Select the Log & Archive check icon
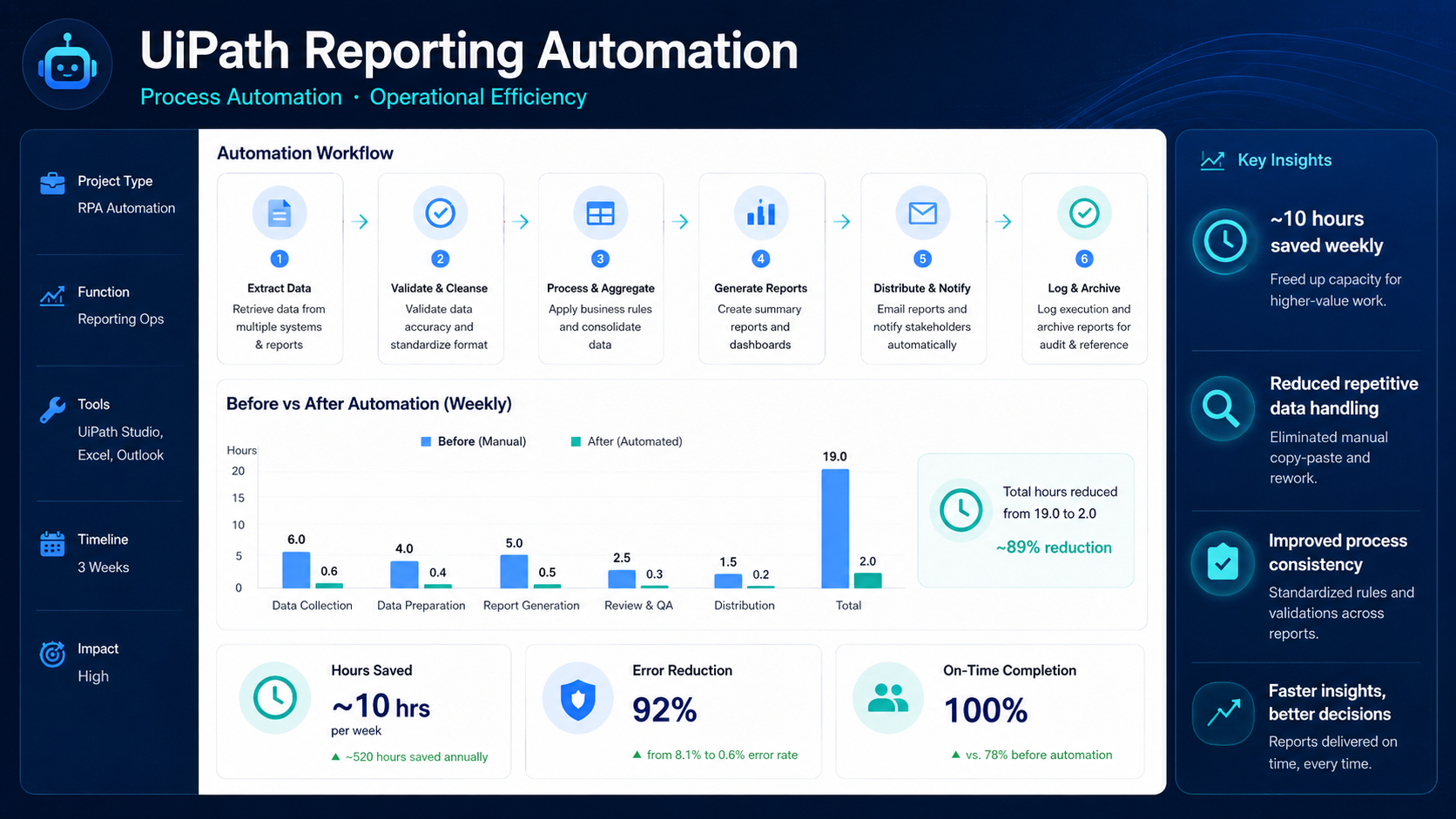 [x=1084, y=212]
